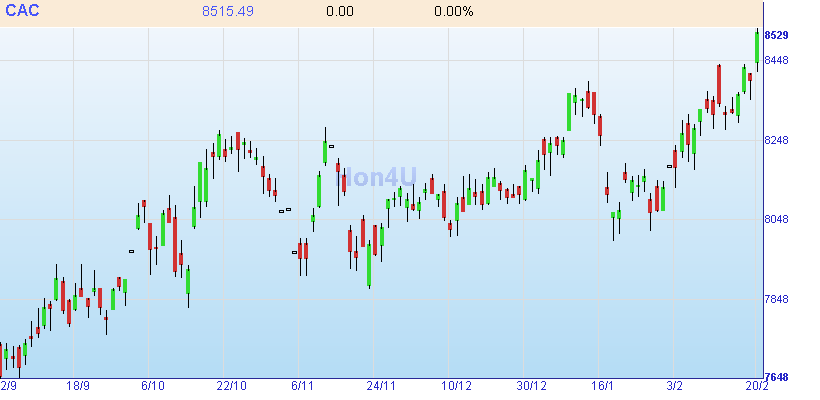
Task: Select the 8048 price axis label
Action: pyautogui.click(x=776, y=220)
